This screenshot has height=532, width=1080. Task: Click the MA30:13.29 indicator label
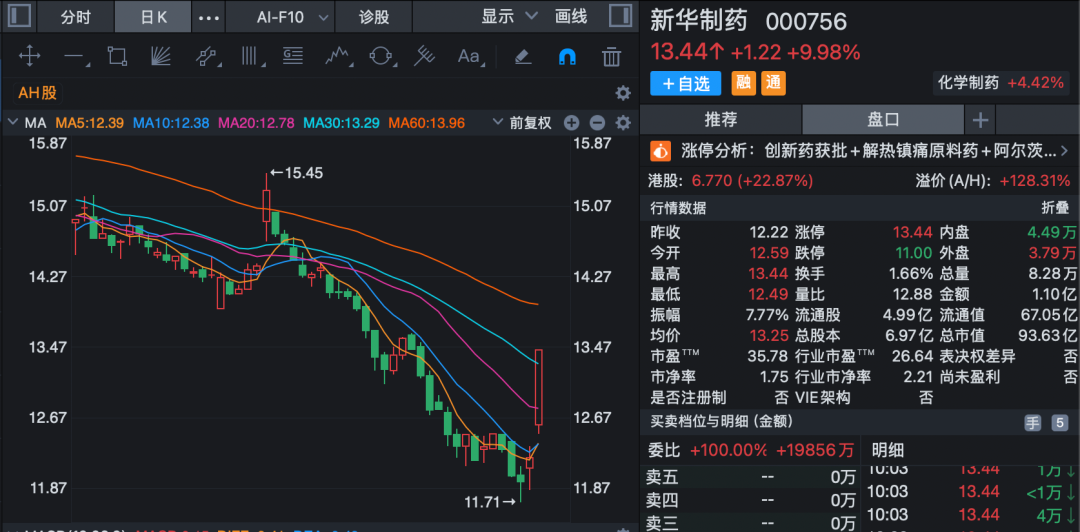(x=342, y=123)
